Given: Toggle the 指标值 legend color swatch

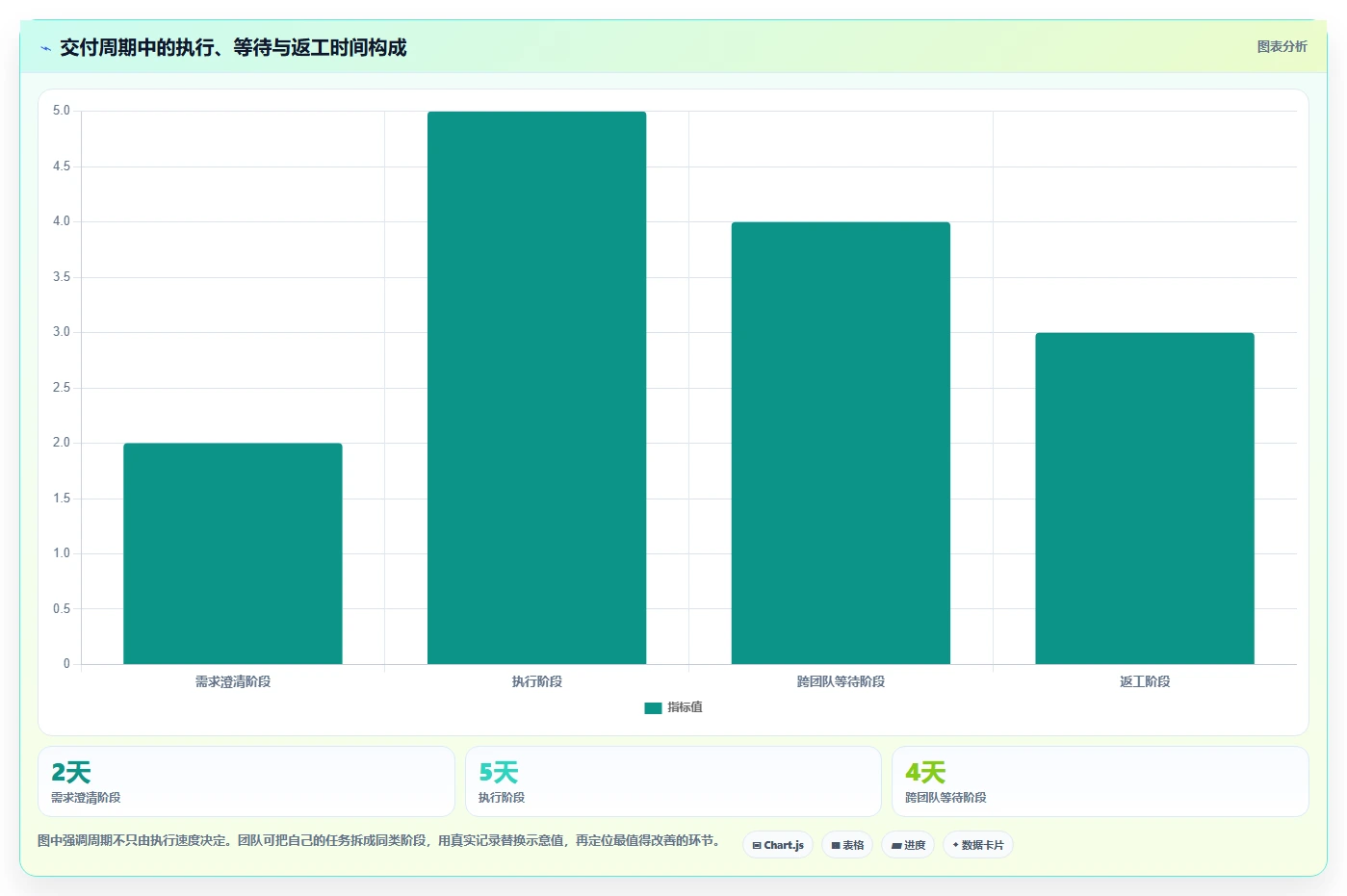Looking at the screenshot, I should pos(653,707).
